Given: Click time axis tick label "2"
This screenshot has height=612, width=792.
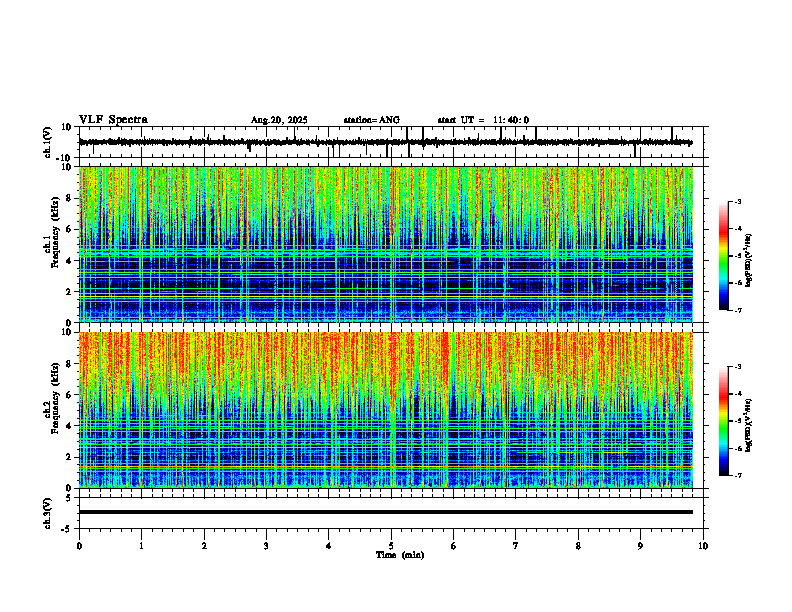Looking at the screenshot, I should click(204, 546).
